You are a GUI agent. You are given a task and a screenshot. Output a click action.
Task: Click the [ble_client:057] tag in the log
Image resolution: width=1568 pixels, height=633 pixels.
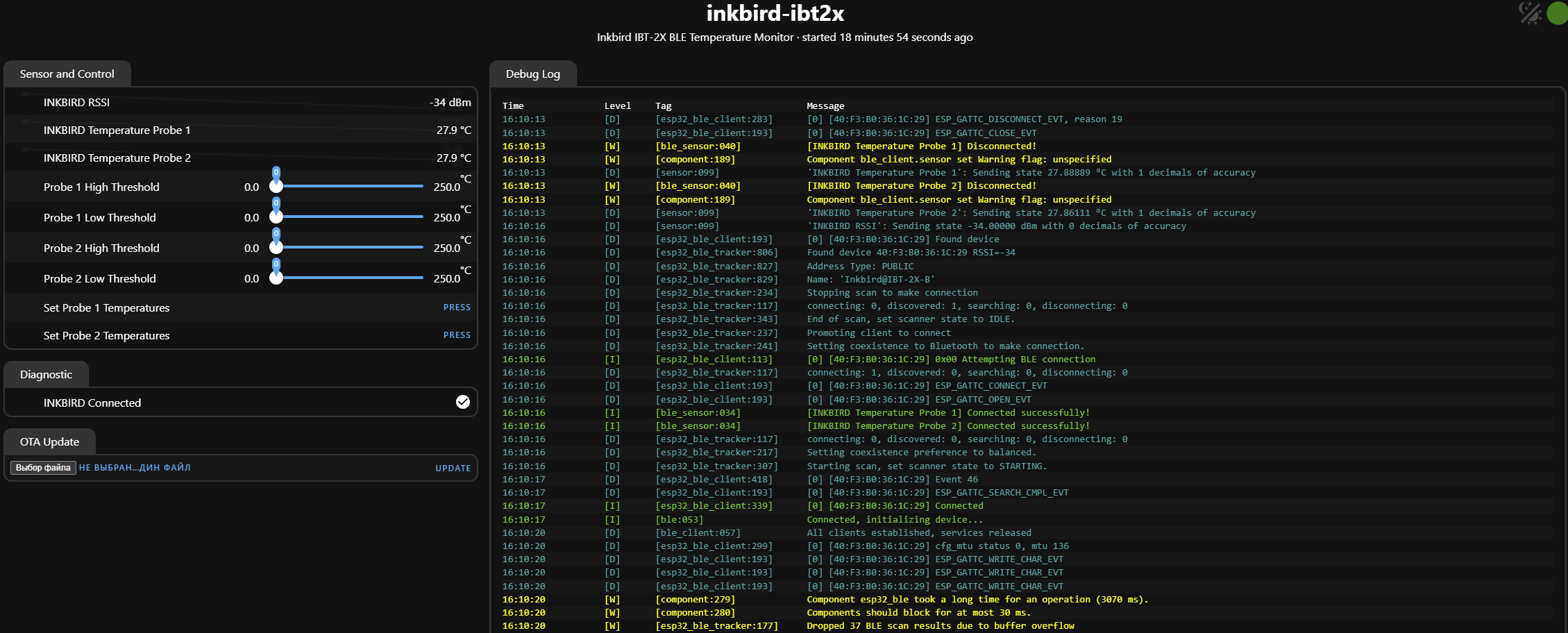[698, 532]
